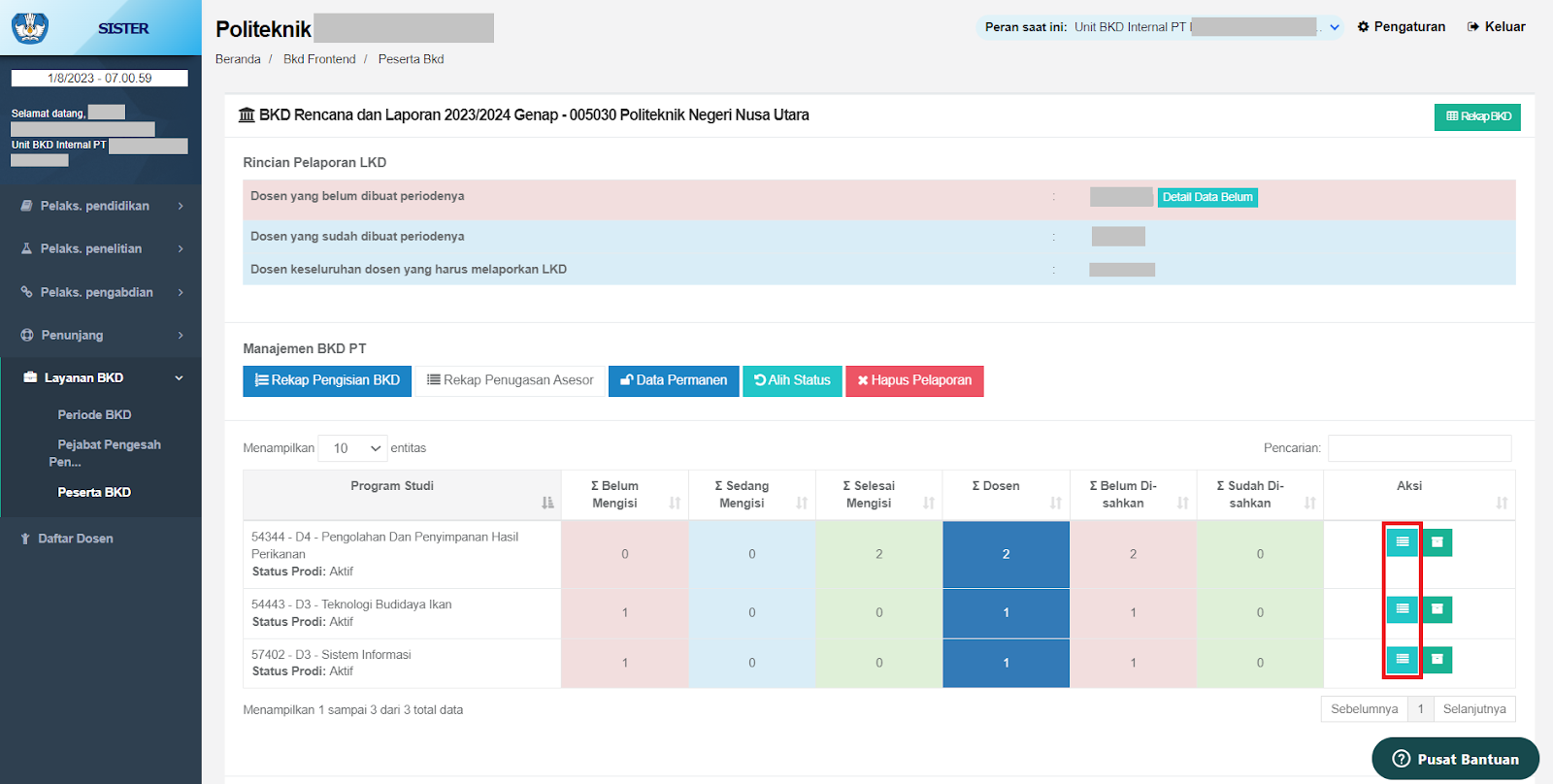This screenshot has height=784, width=1553.
Task: Click archive icon for Sistem Informasi row
Action: point(1437,660)
